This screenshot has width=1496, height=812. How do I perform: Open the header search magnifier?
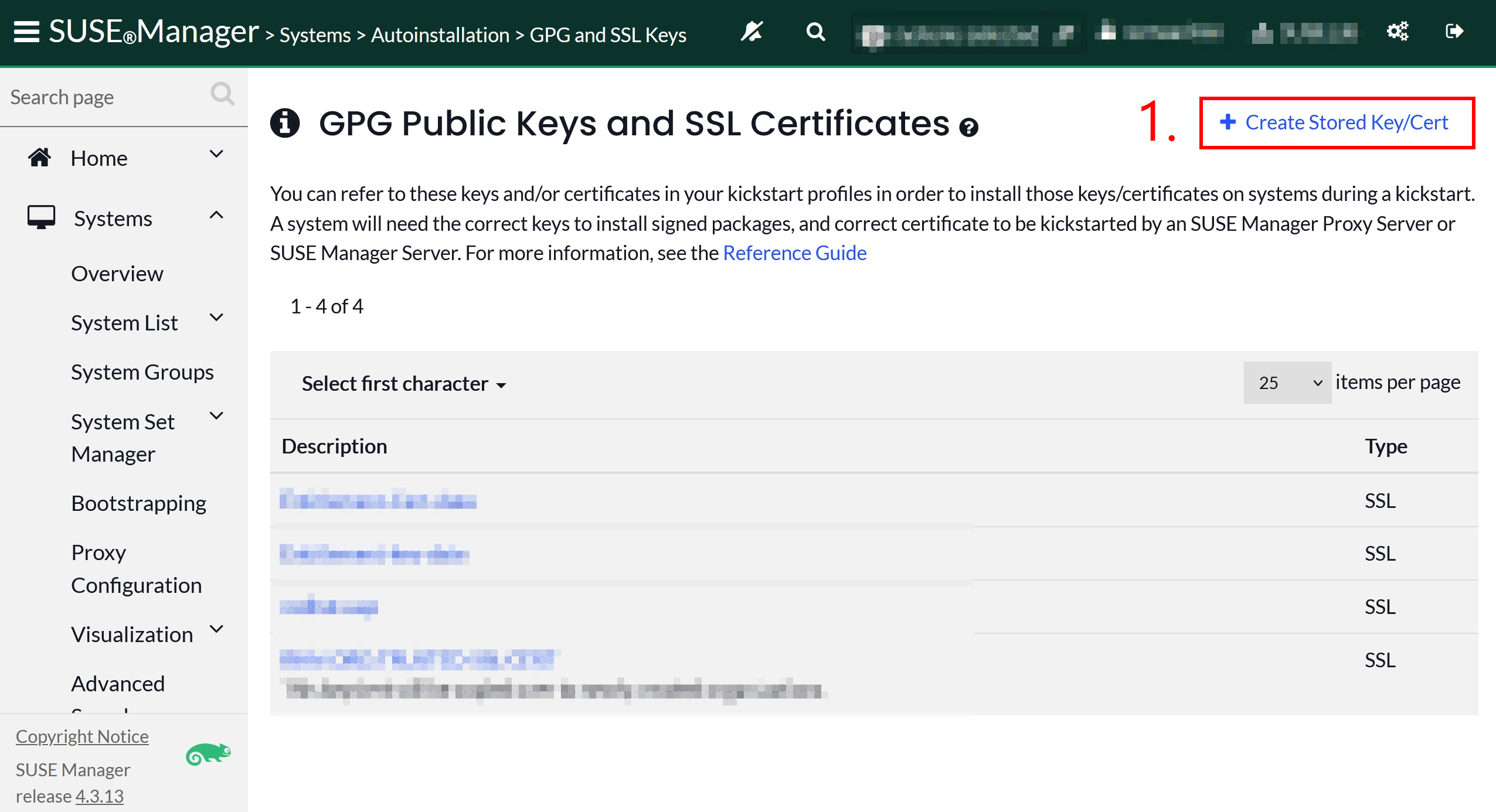[x=815, y=32]
